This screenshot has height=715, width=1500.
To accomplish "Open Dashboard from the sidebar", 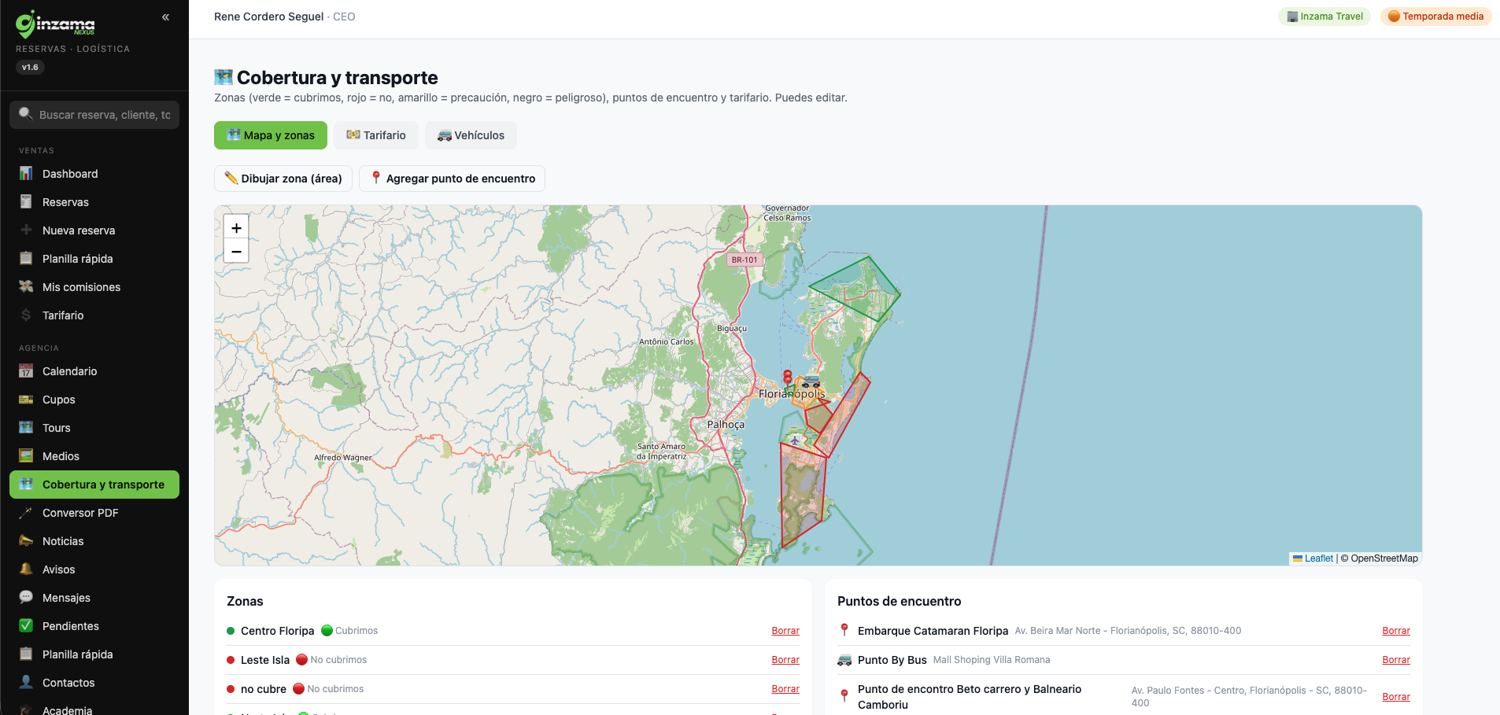I will click(x=94, y=174).
